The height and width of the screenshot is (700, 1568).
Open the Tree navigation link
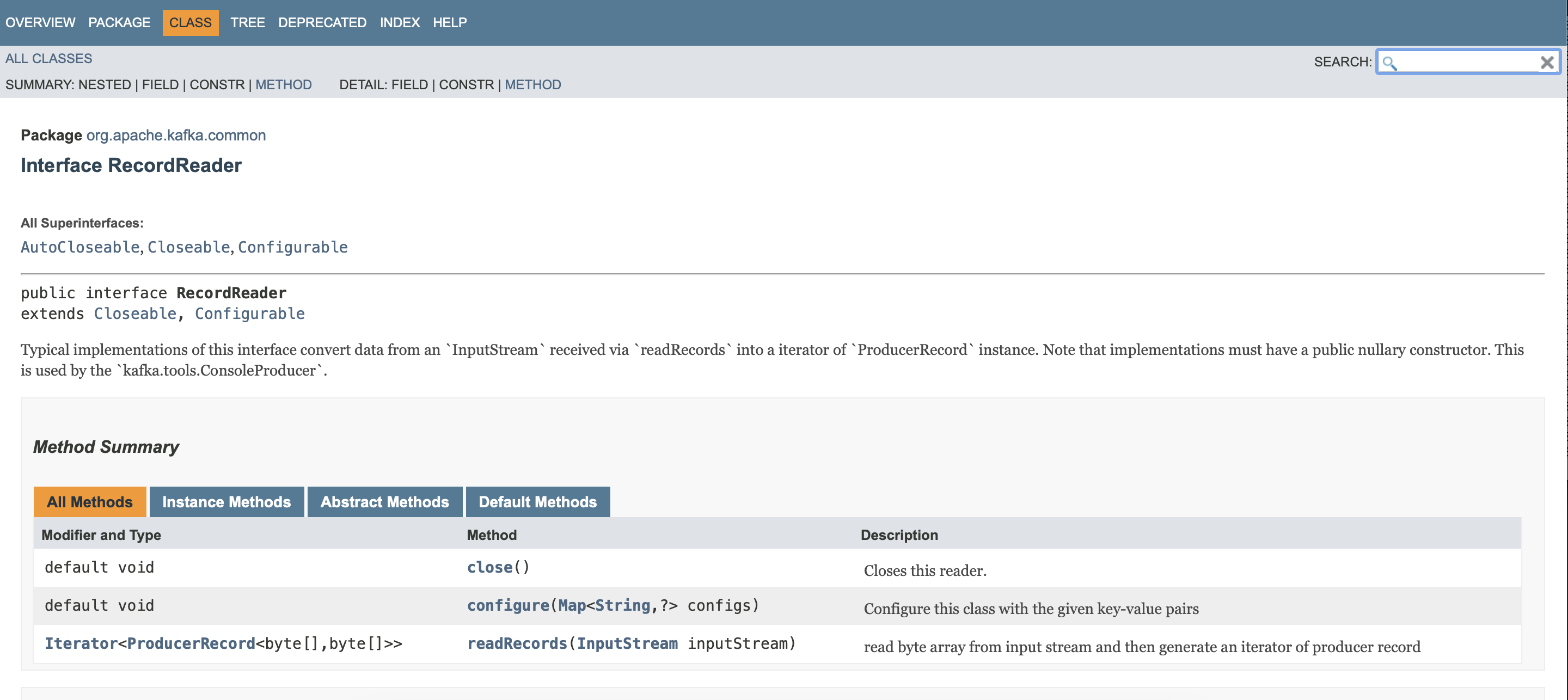(247, 22)
